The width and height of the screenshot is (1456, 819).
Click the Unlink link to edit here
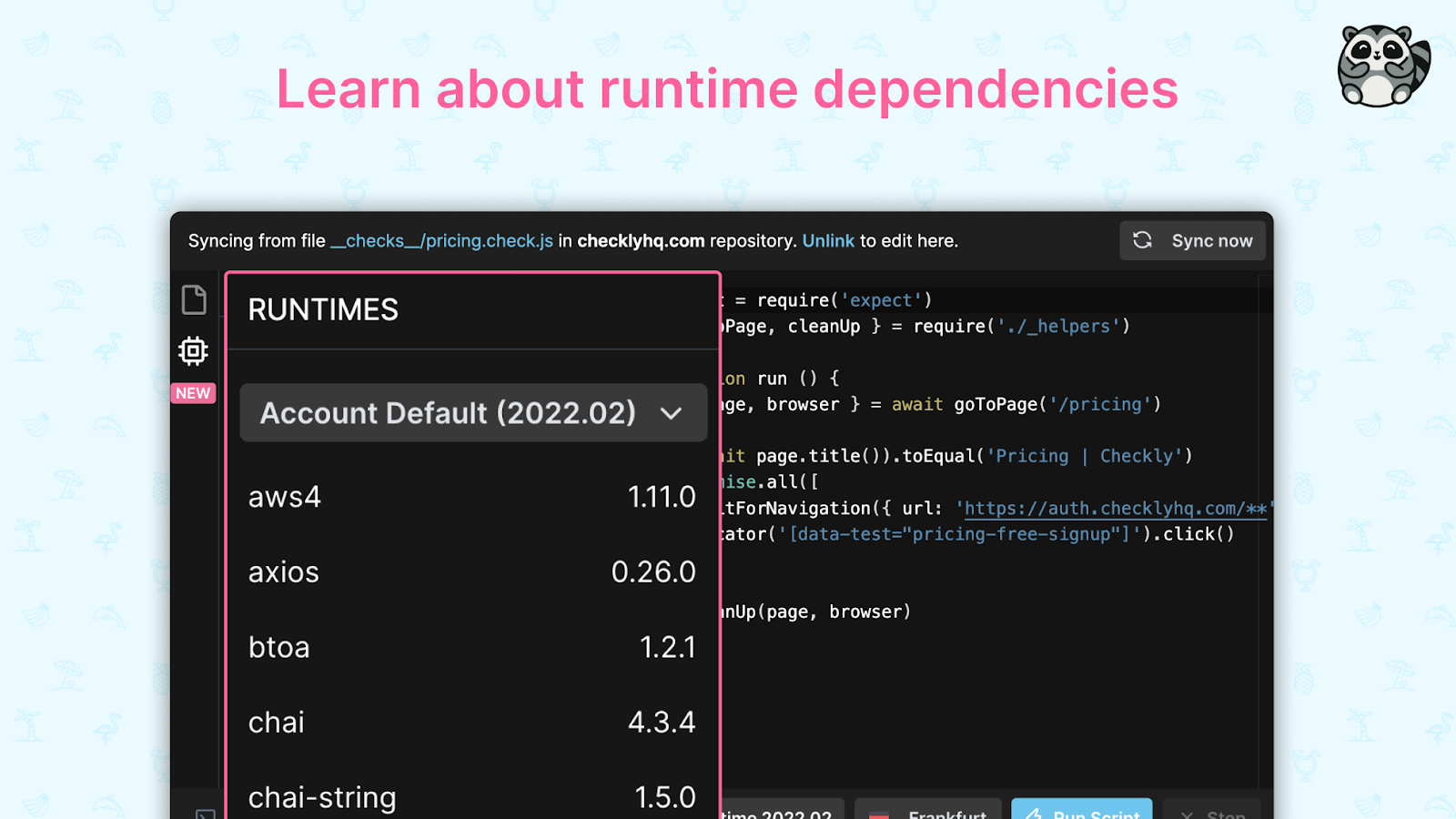(x=828, y=240)
